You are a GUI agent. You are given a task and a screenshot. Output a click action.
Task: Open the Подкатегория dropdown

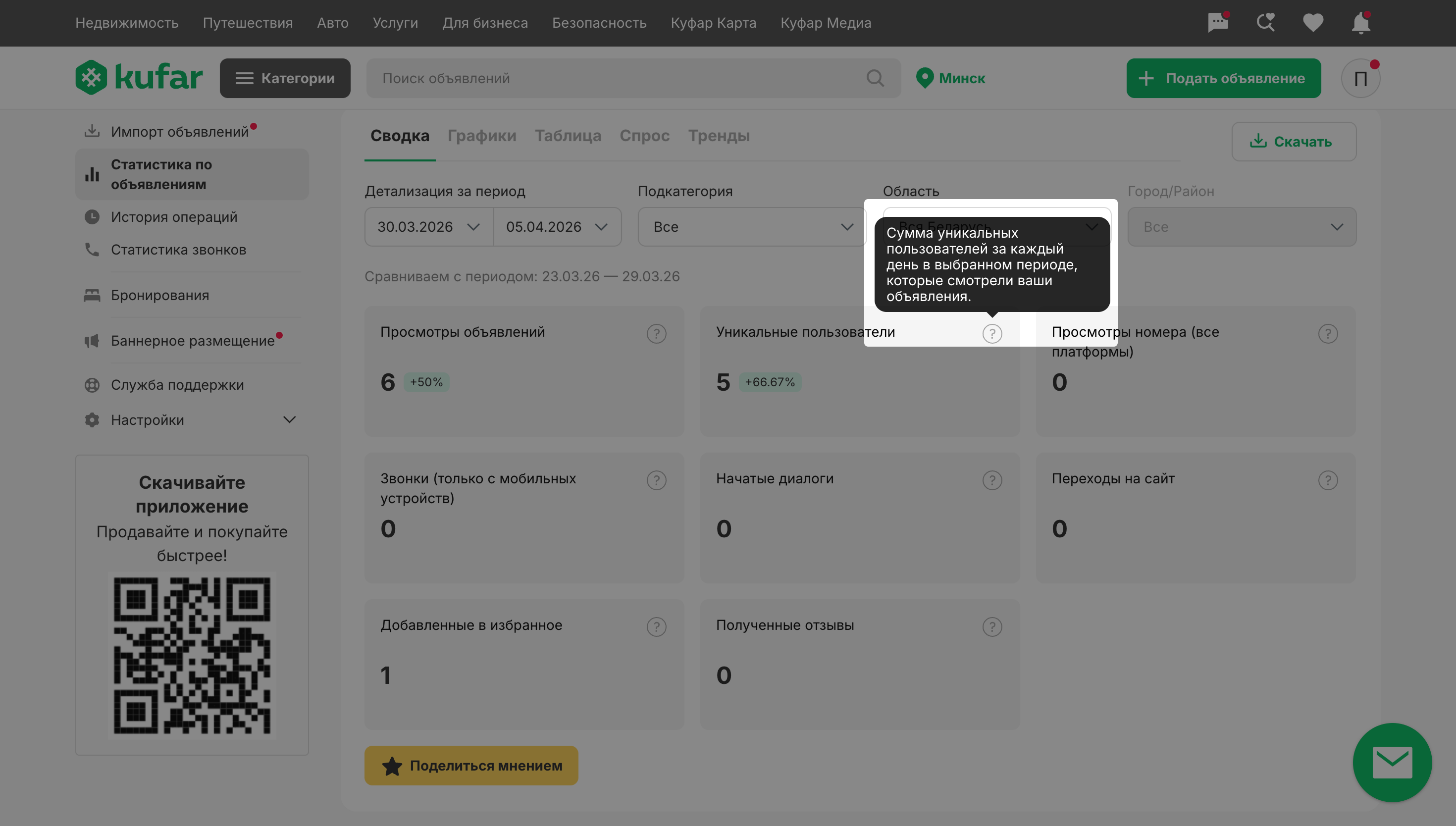[752, 227]
